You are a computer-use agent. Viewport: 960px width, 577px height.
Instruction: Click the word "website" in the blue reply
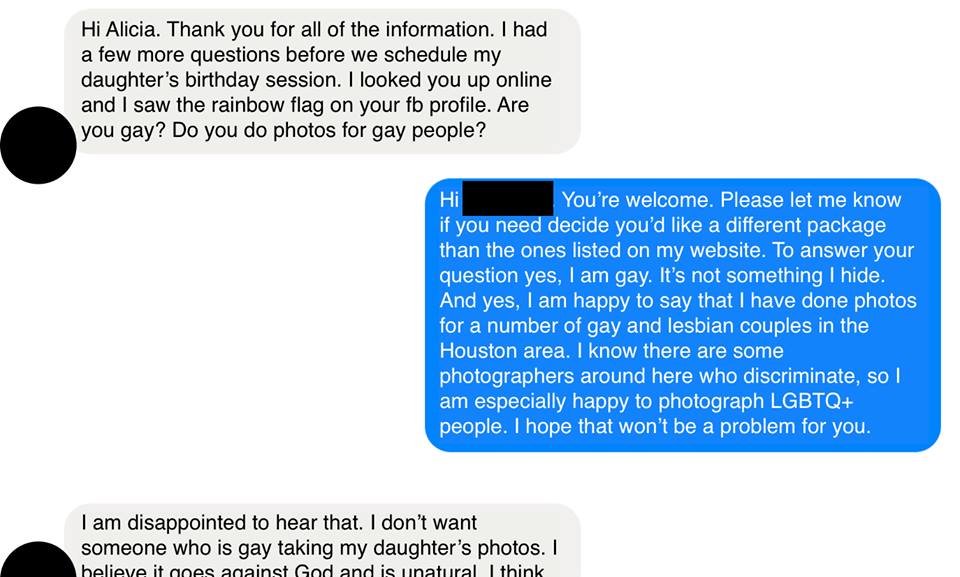726,251
